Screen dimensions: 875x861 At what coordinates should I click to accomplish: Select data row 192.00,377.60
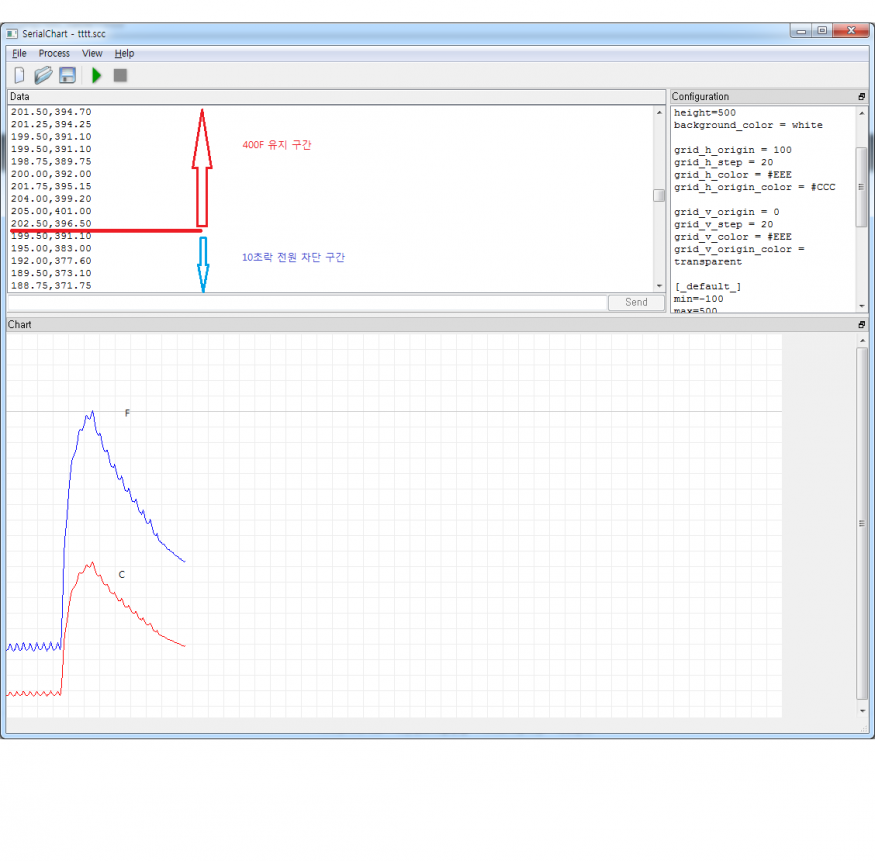51,261
